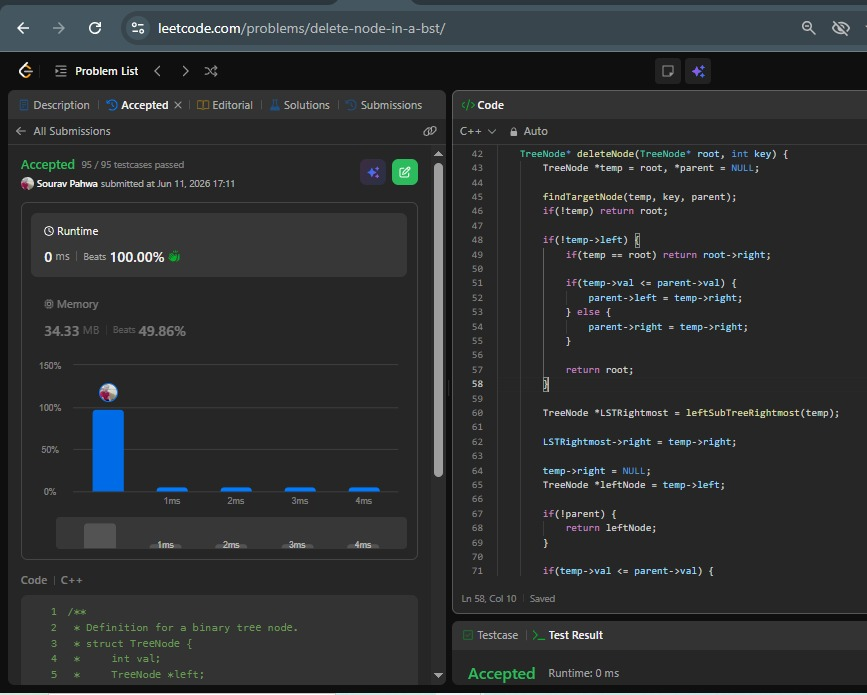
Task: Open the Submissions tab
Action: (384, 105)
